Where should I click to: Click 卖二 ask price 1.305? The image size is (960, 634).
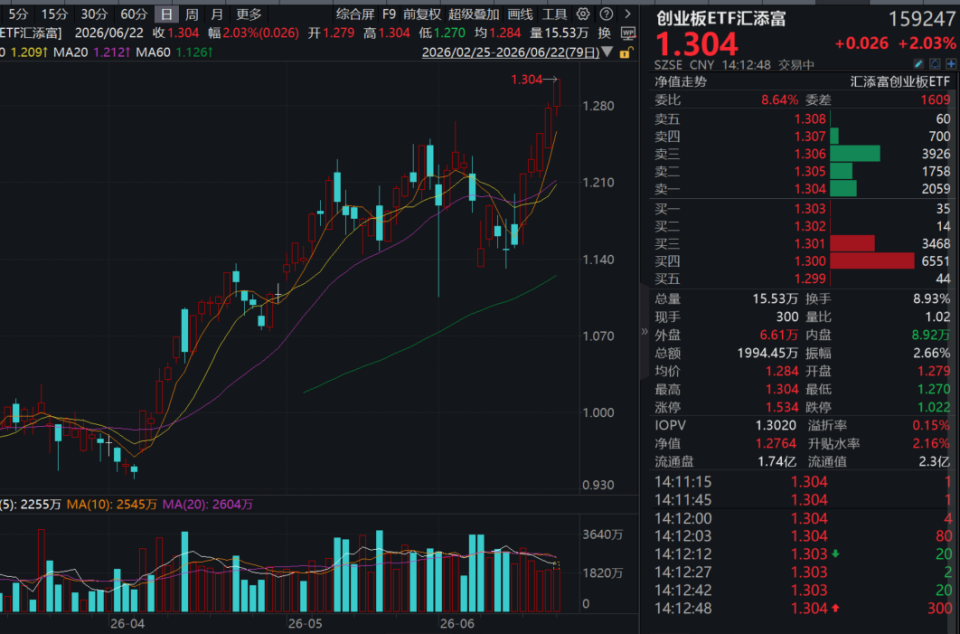coord(810,171)
